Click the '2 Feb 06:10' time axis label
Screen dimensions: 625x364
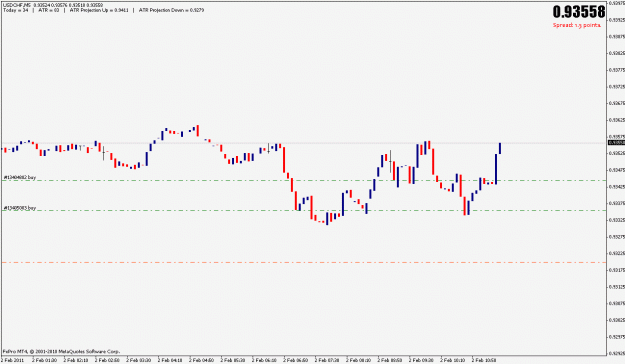point(264,360)
